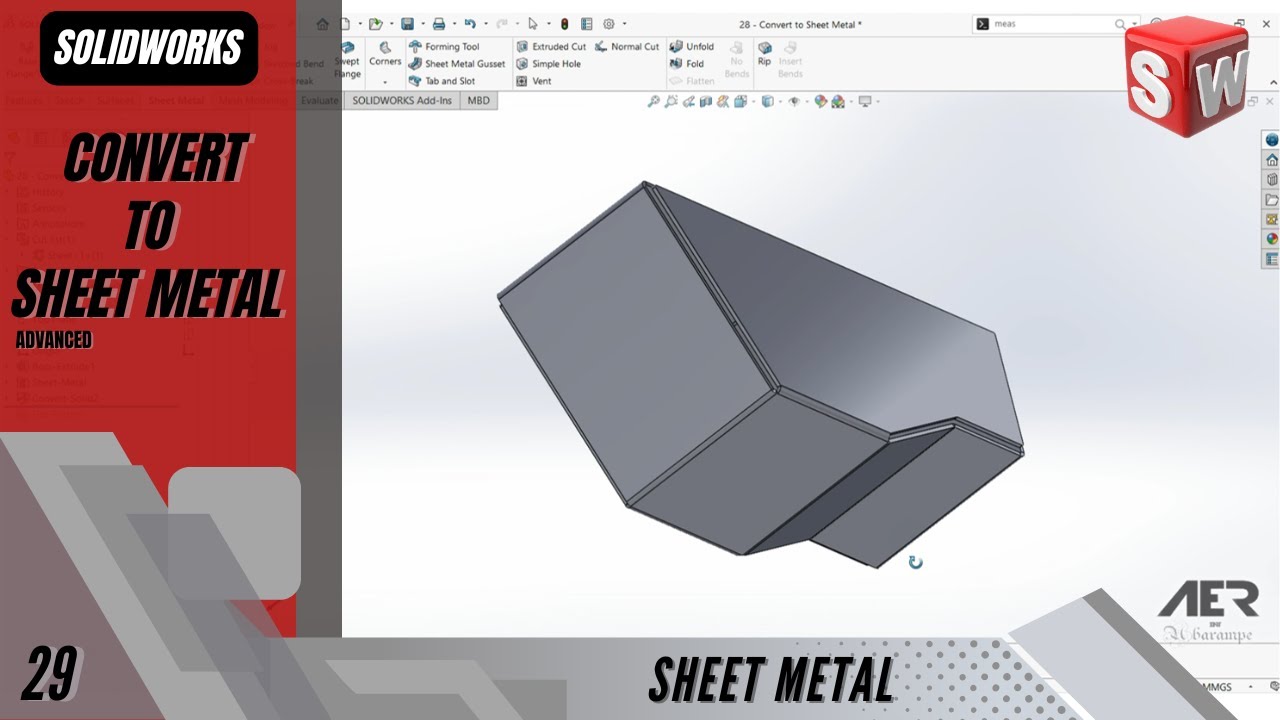This screenshot has width=1280, height=720.
Task: Expand the View Settings dropdown arrow
Action: click(x=877, y=101)
